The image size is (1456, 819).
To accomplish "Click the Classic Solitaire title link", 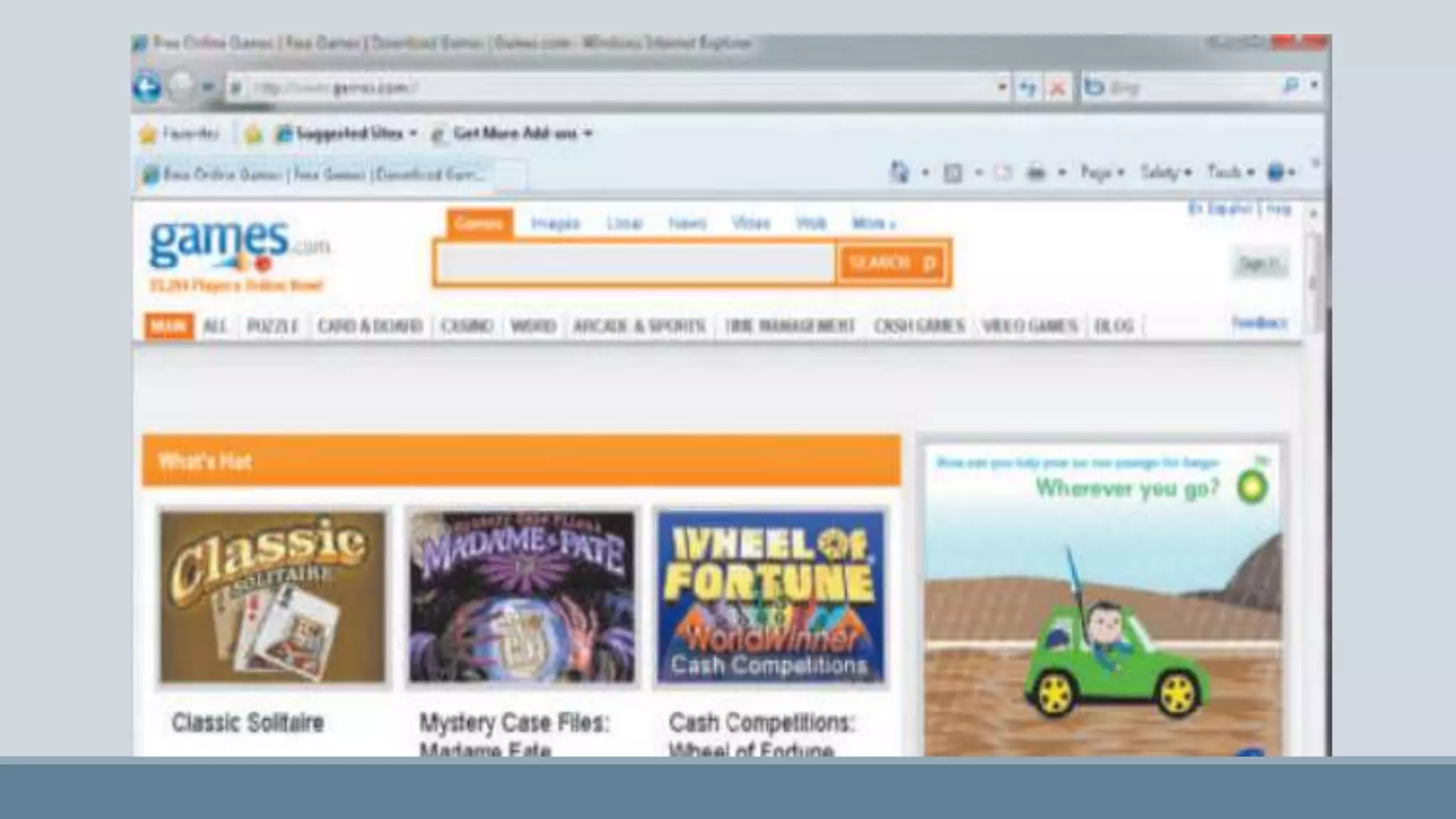I will coord(247,723).
